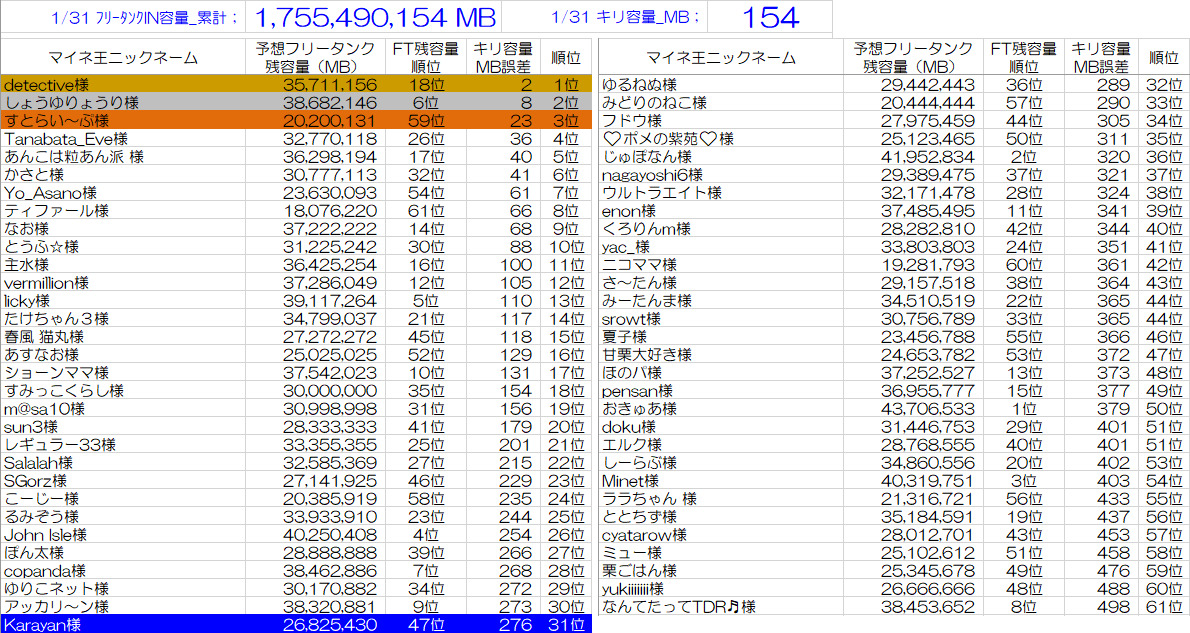1190x633 pixels.
Task: Click the Minet様 nickname cell
Action: [631, 480]
